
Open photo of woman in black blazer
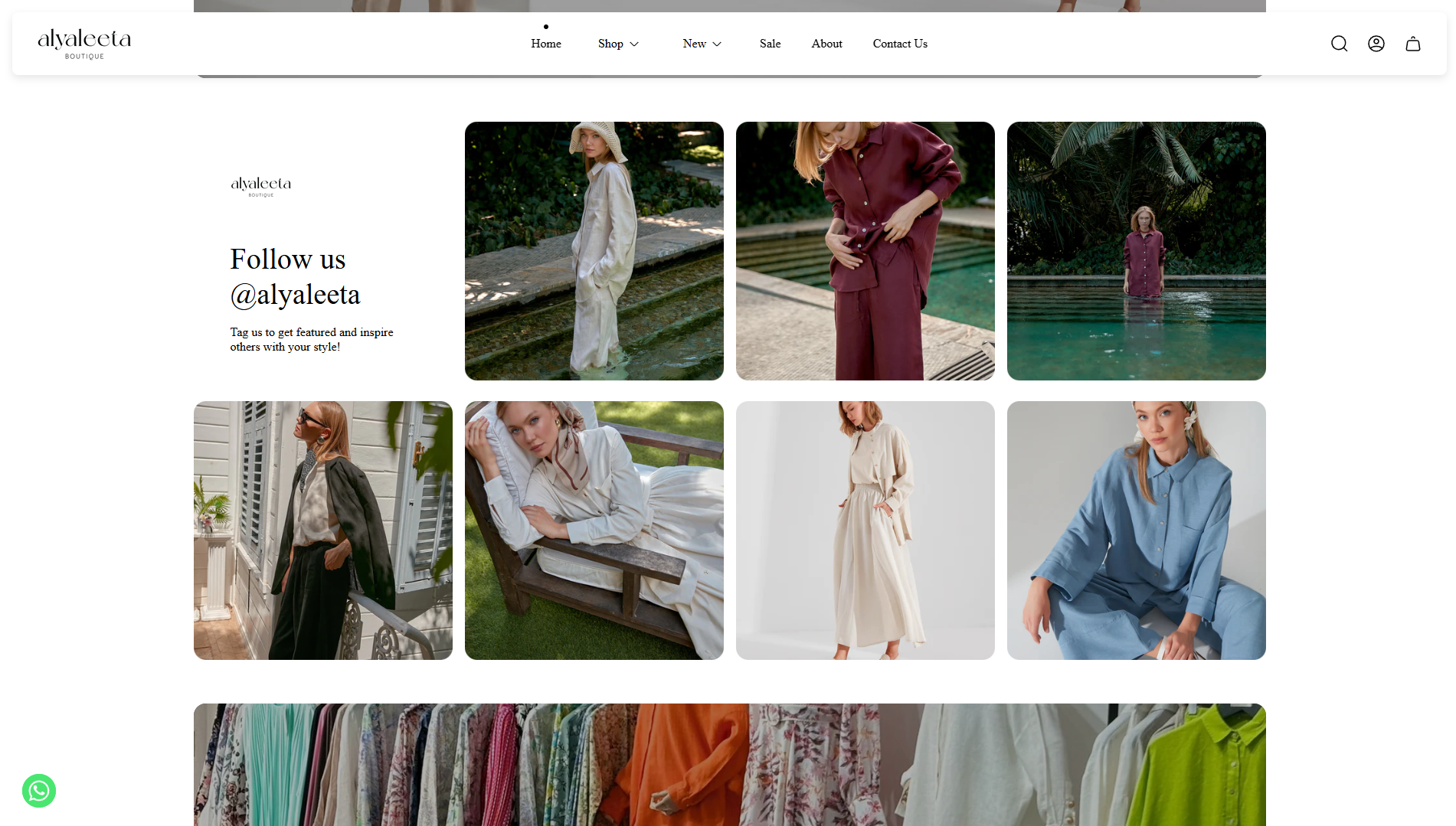pyautogui.click(x=323, y=531)
